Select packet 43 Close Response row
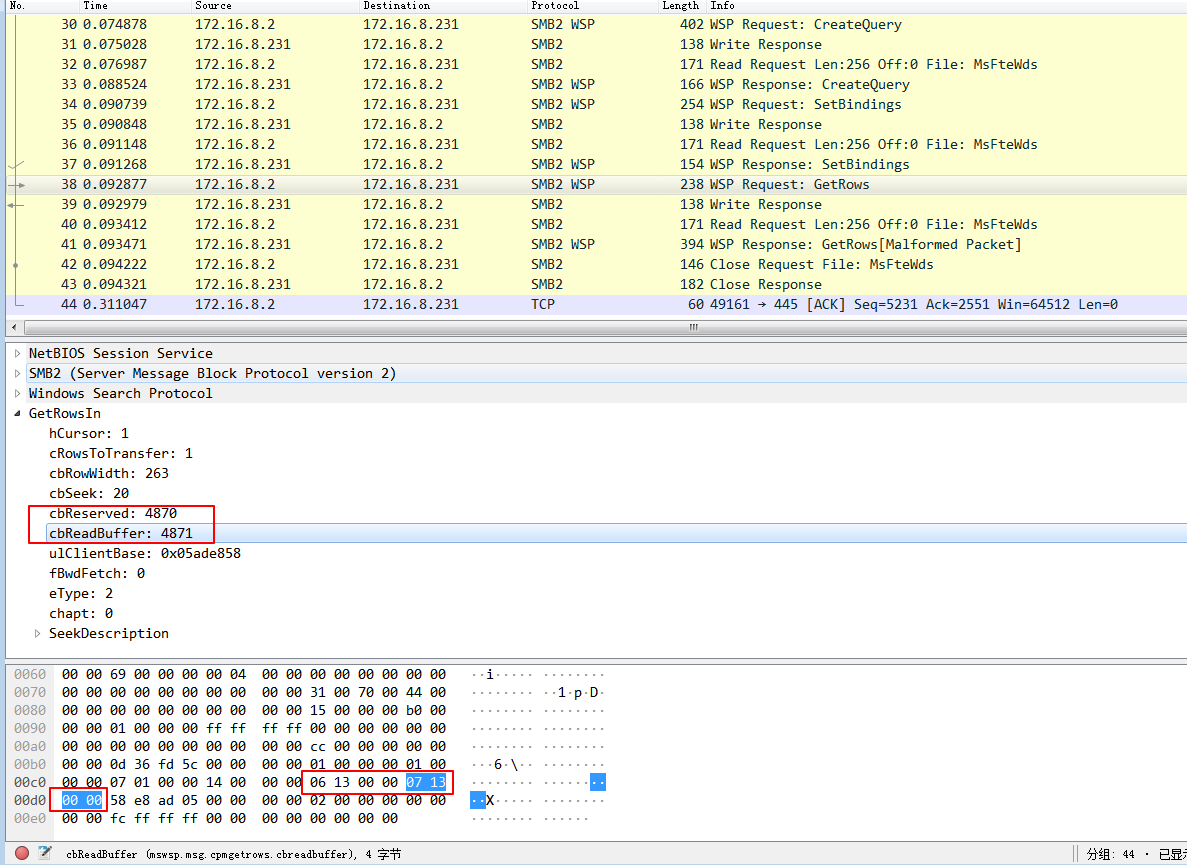The image size is (1187, 865). (597, 285)
